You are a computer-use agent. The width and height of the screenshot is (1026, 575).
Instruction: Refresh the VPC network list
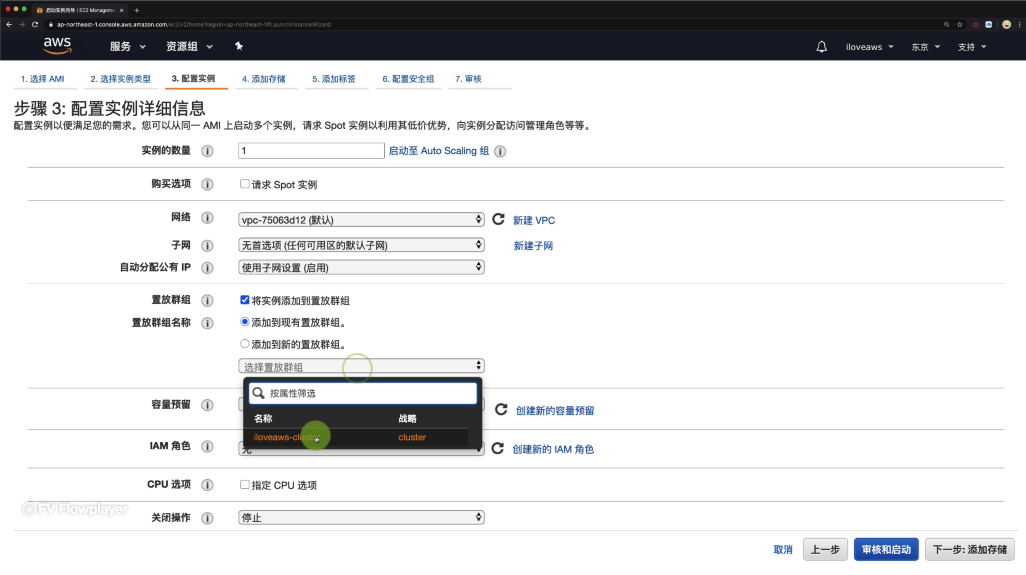499,219
